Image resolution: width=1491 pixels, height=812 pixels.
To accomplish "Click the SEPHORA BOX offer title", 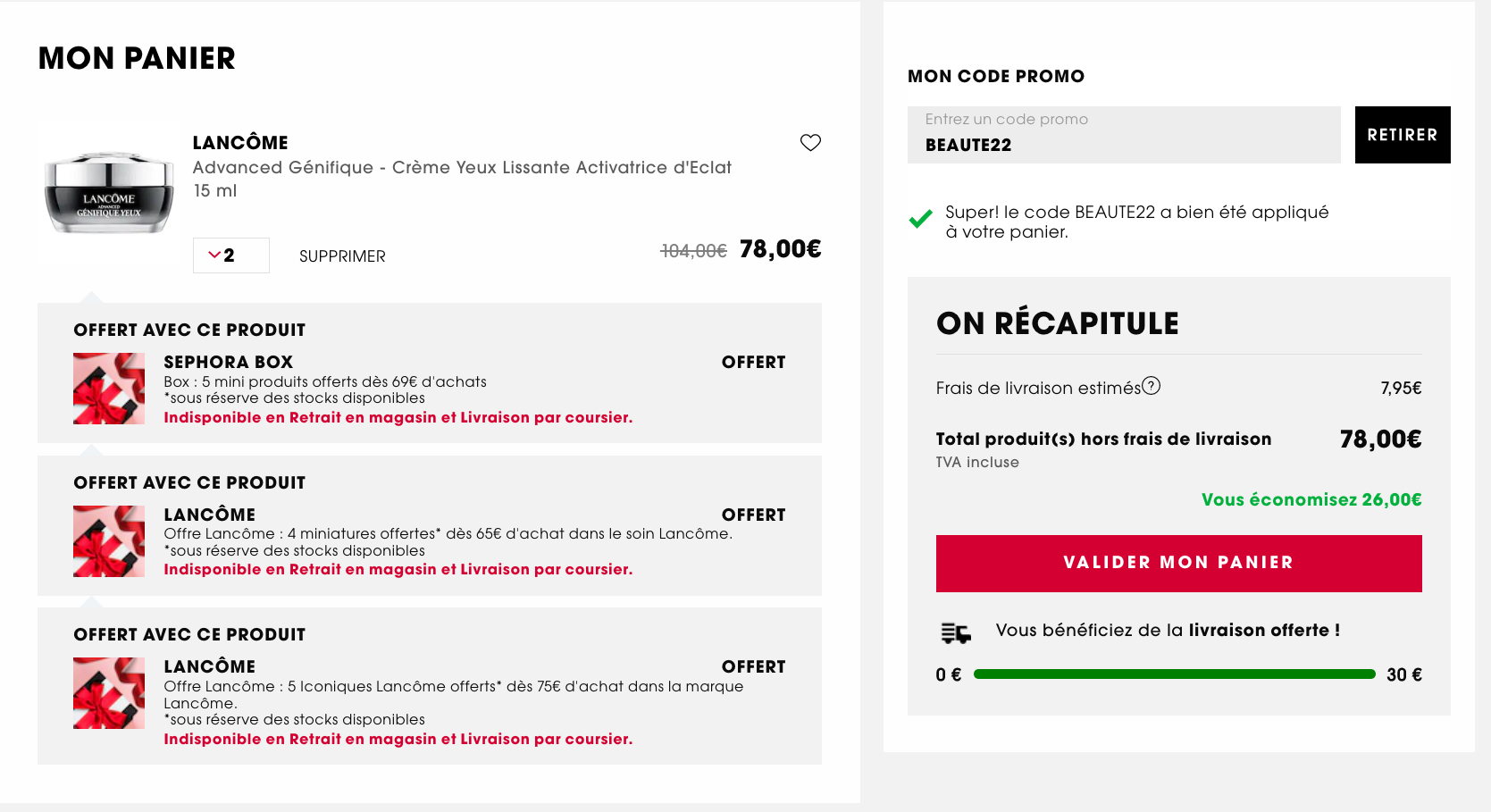I will pyautogui.click(x=229, y=362).
